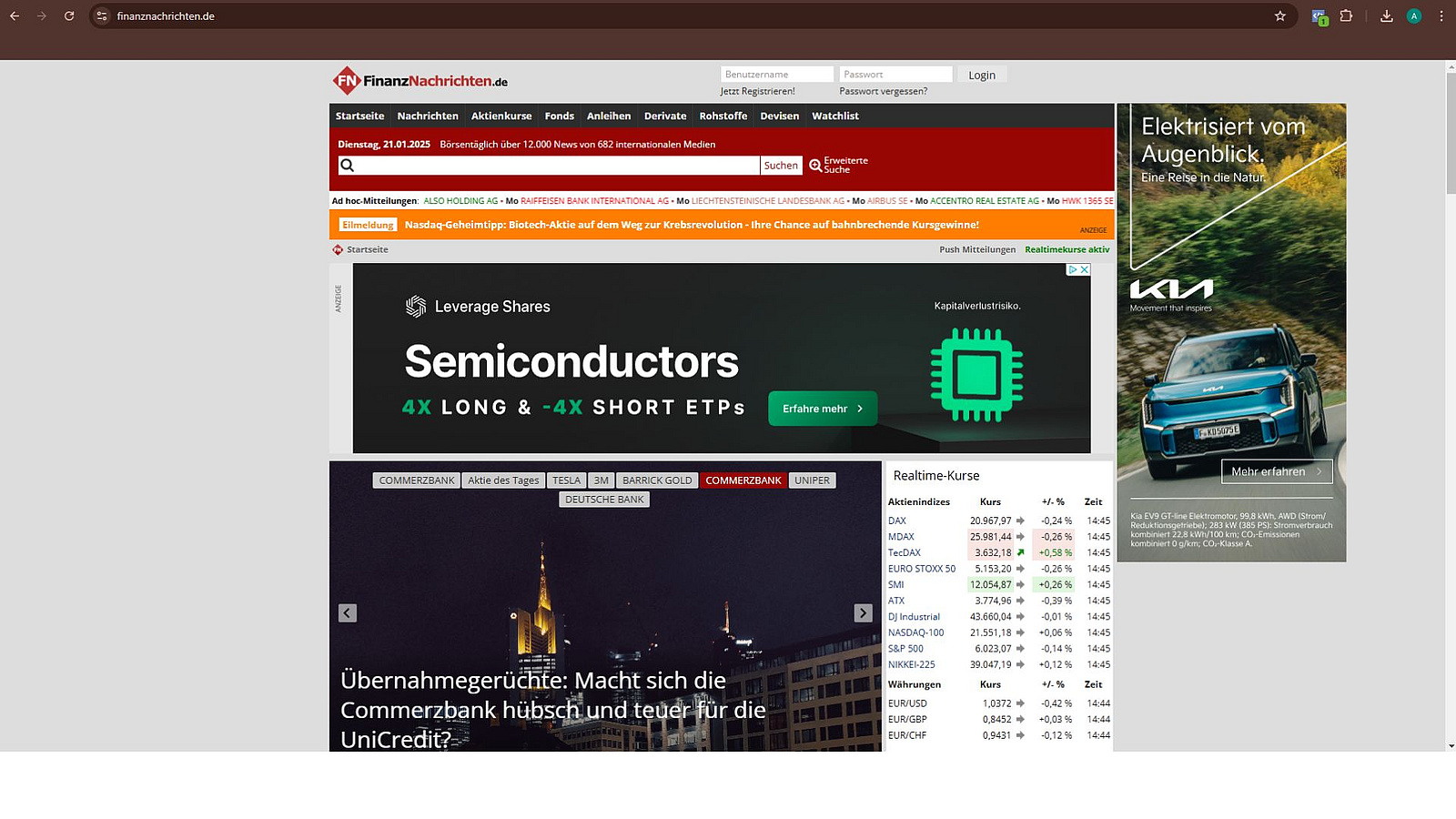Select the 3M carousel tab

(601, 480)
